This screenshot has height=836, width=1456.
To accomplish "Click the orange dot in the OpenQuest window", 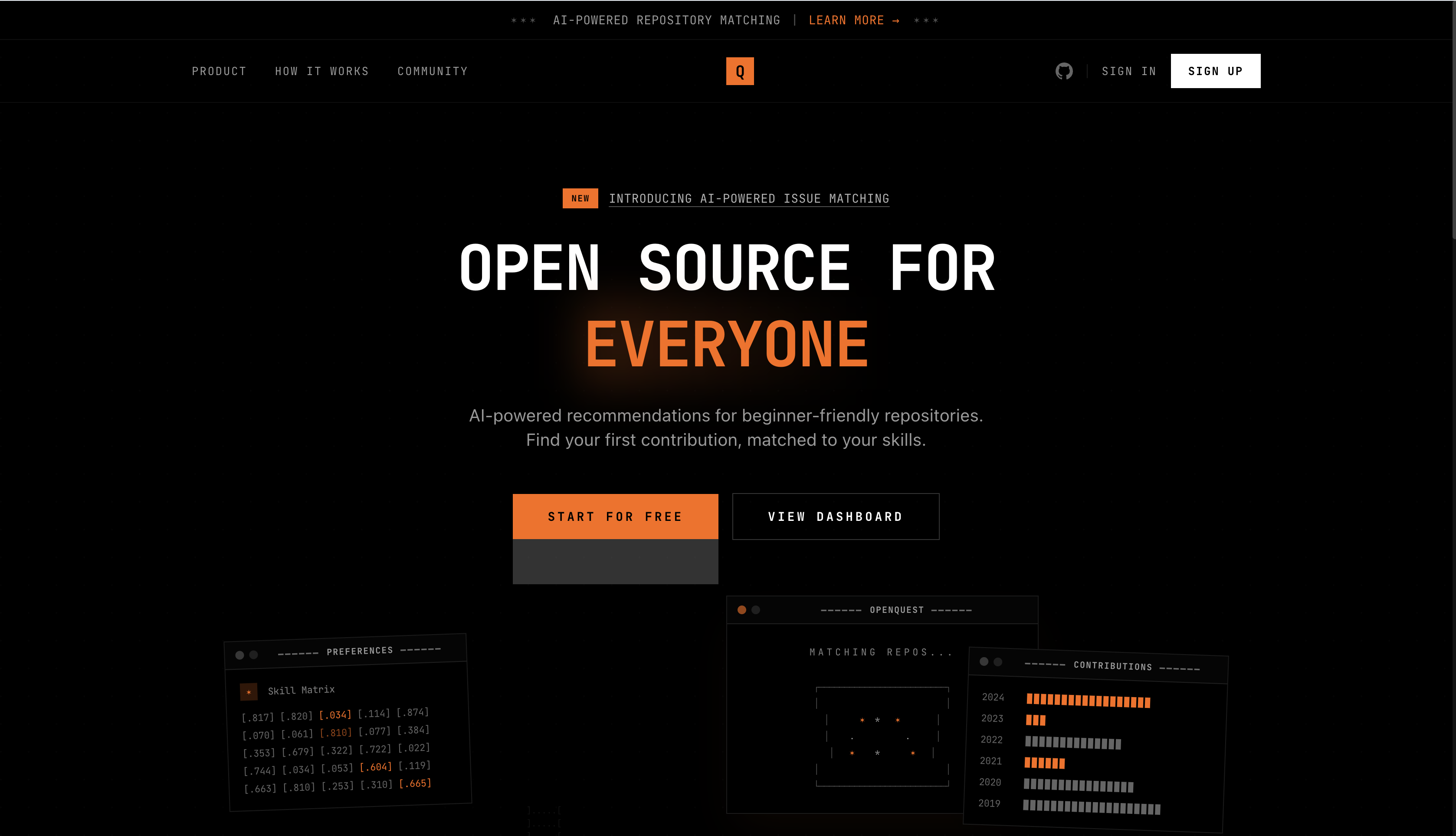I will pyautogui.click(x=741, y=610).
